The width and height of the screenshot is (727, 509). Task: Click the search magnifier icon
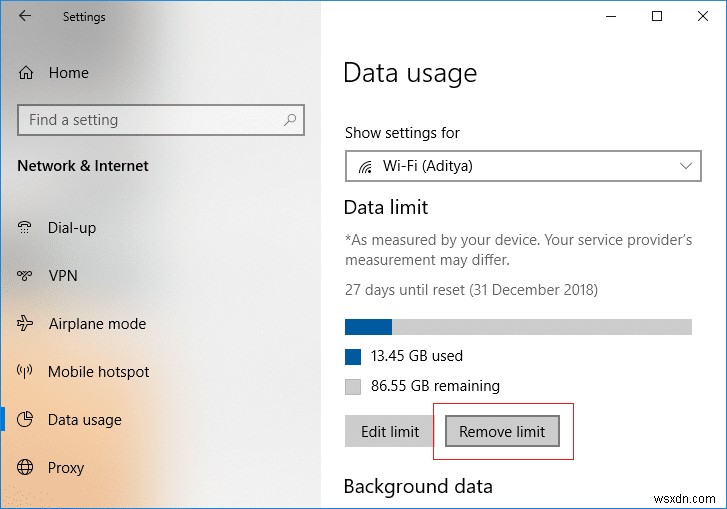click(290, 120)
